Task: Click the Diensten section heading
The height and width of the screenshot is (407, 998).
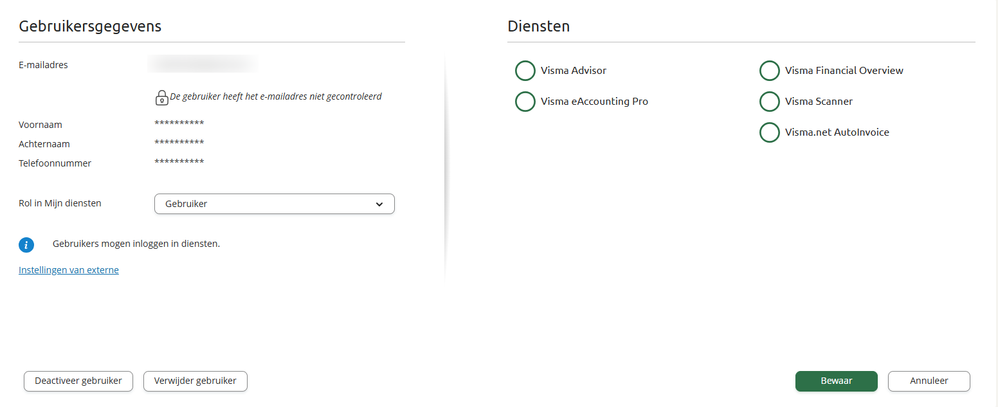Action: 538,26
